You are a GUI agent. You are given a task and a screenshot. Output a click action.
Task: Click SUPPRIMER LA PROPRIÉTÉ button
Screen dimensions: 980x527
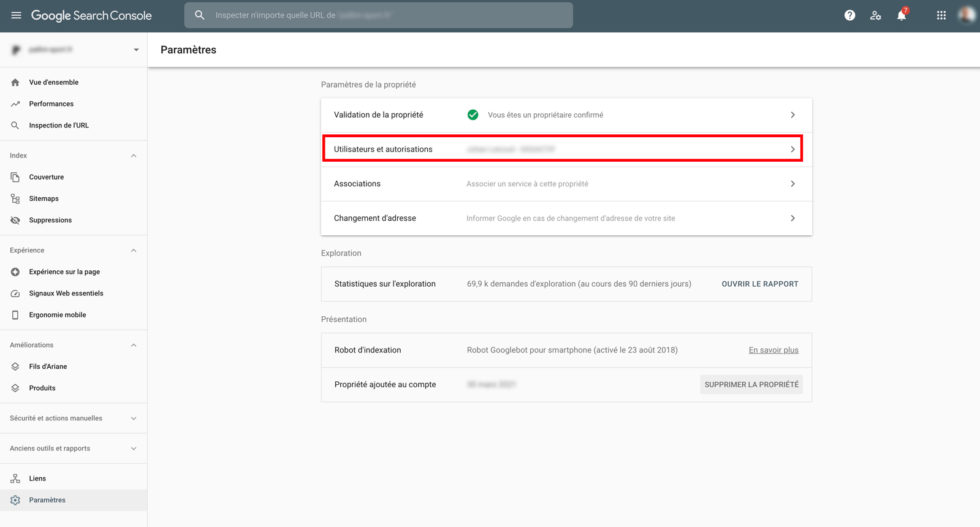click(751, 384)
